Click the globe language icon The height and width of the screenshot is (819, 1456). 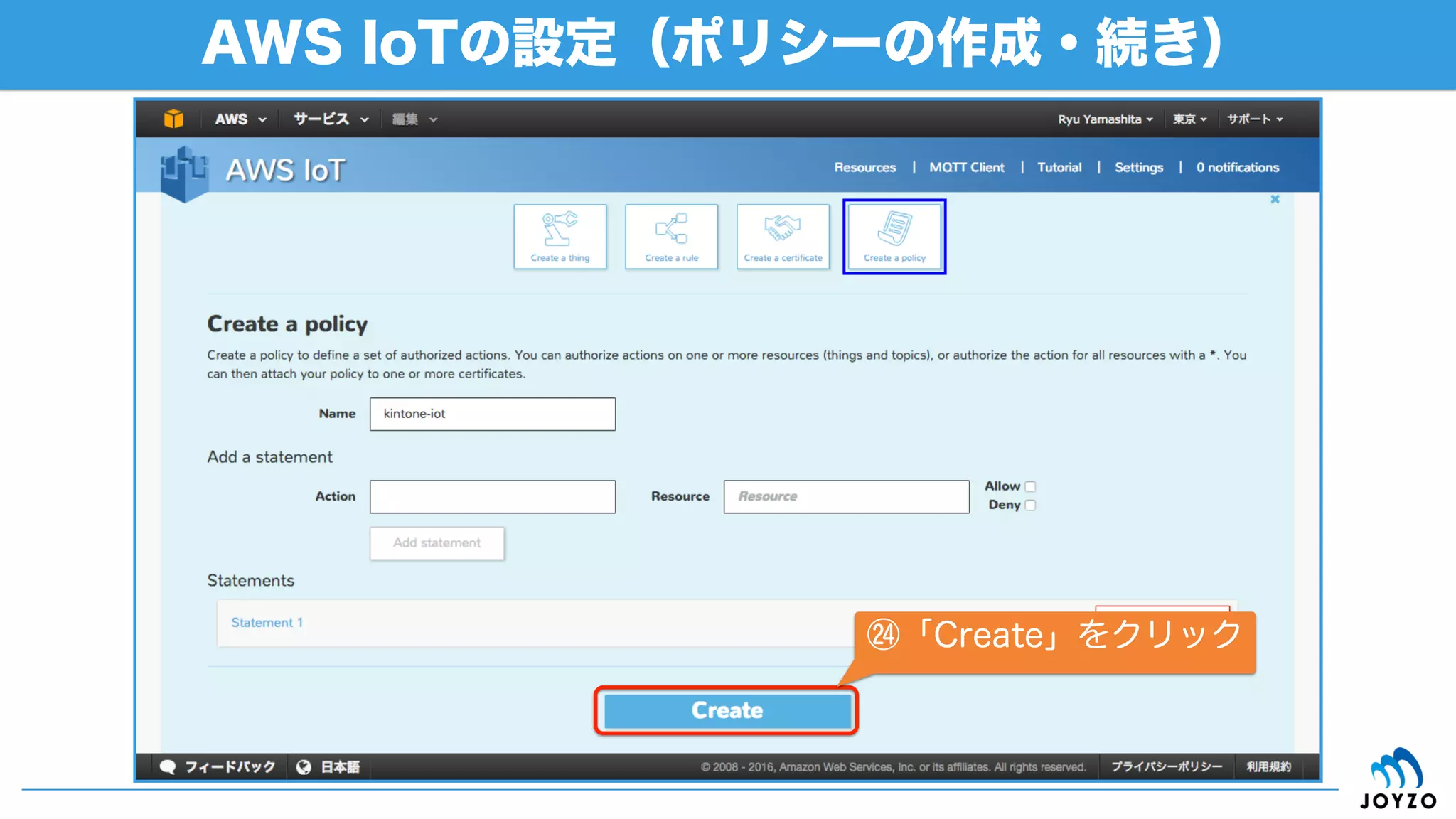click(304, 767)
